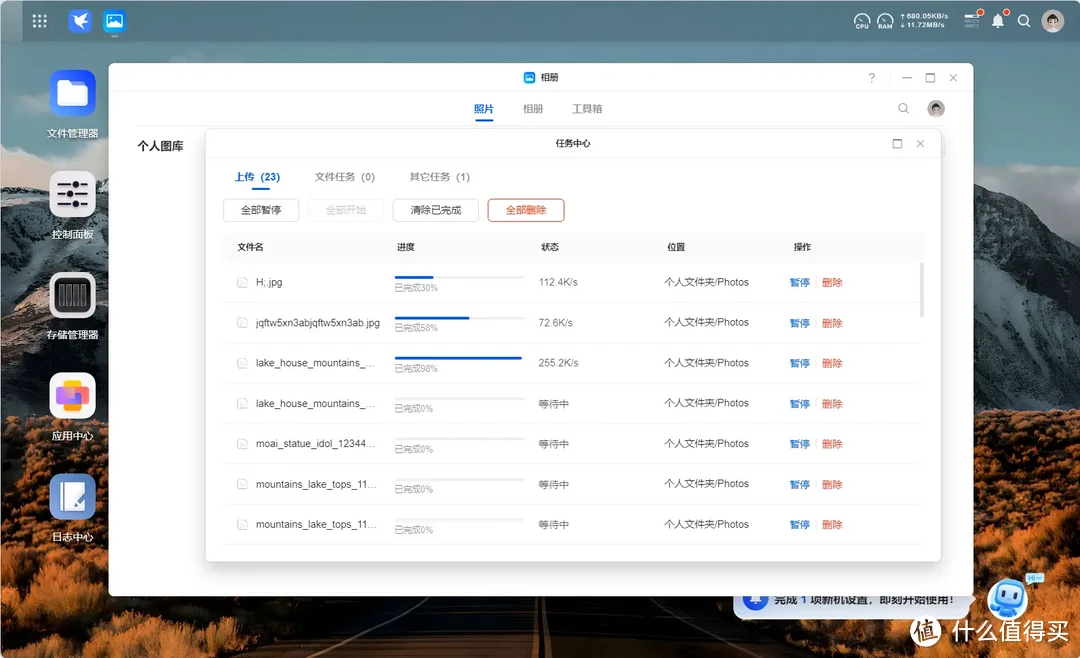Click the AI assistant robot at bottom-right
The image size is (1080, 658).
(1009, 598)
